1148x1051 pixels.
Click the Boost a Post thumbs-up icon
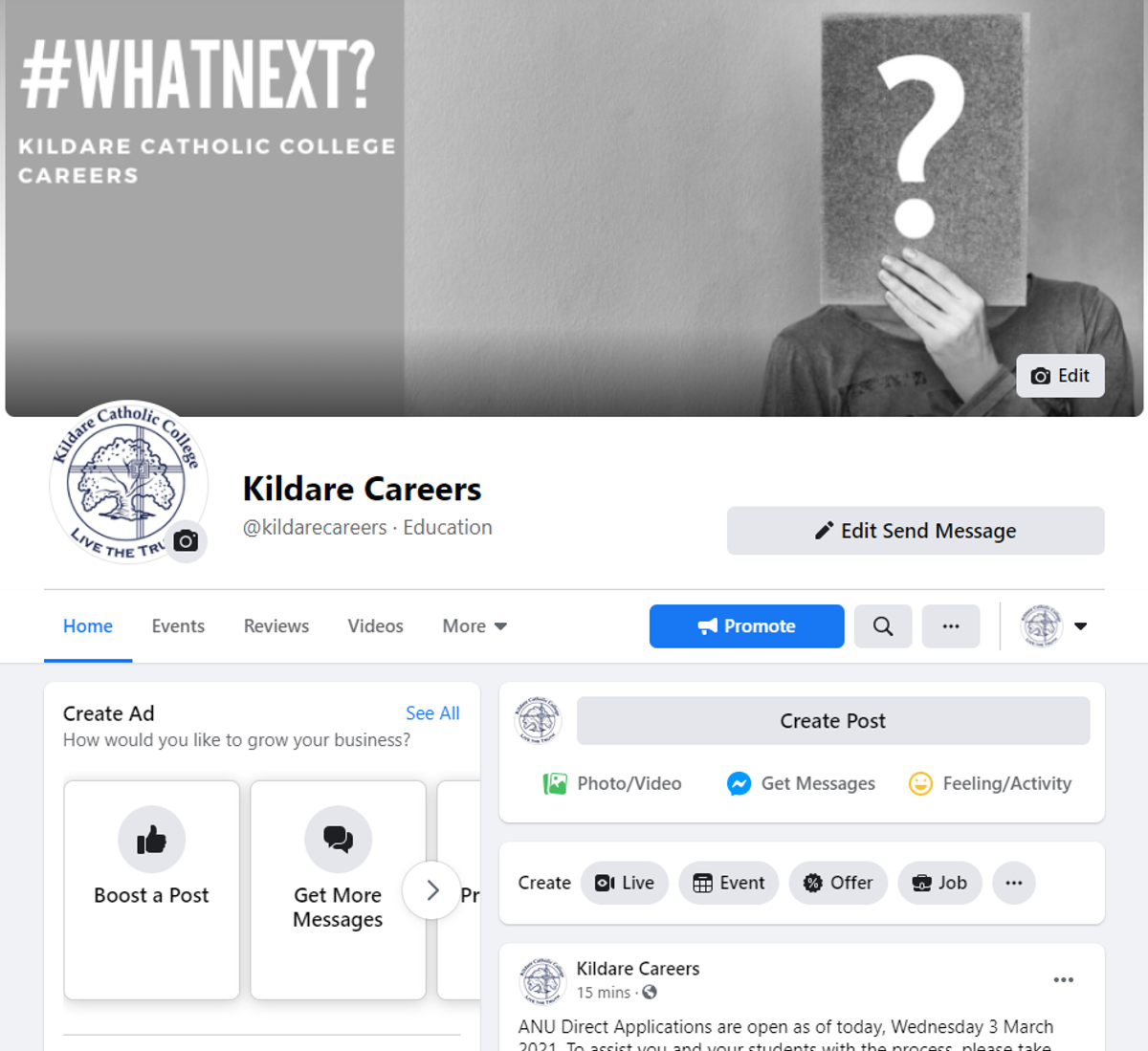(x=151, y=840)
